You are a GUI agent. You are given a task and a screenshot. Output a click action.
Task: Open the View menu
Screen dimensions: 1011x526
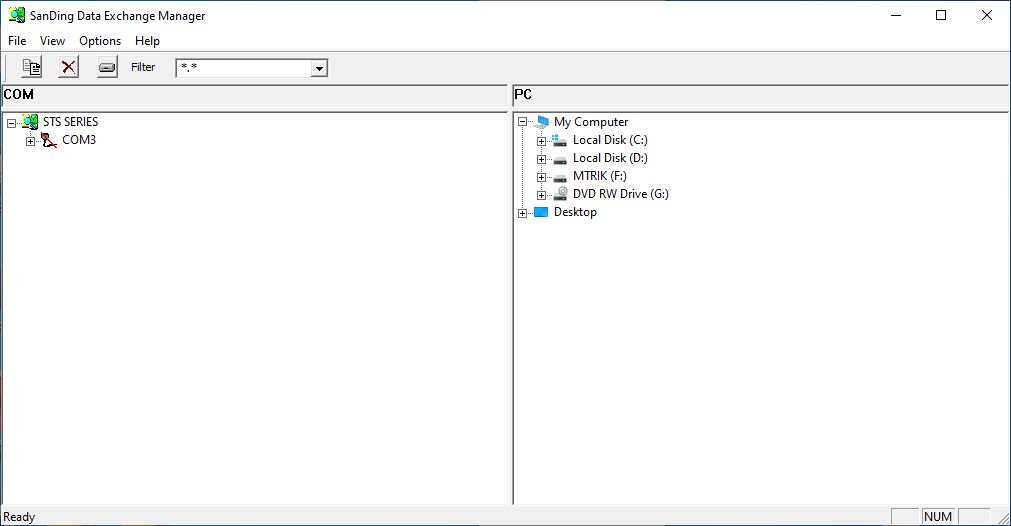tap(52, 41)
